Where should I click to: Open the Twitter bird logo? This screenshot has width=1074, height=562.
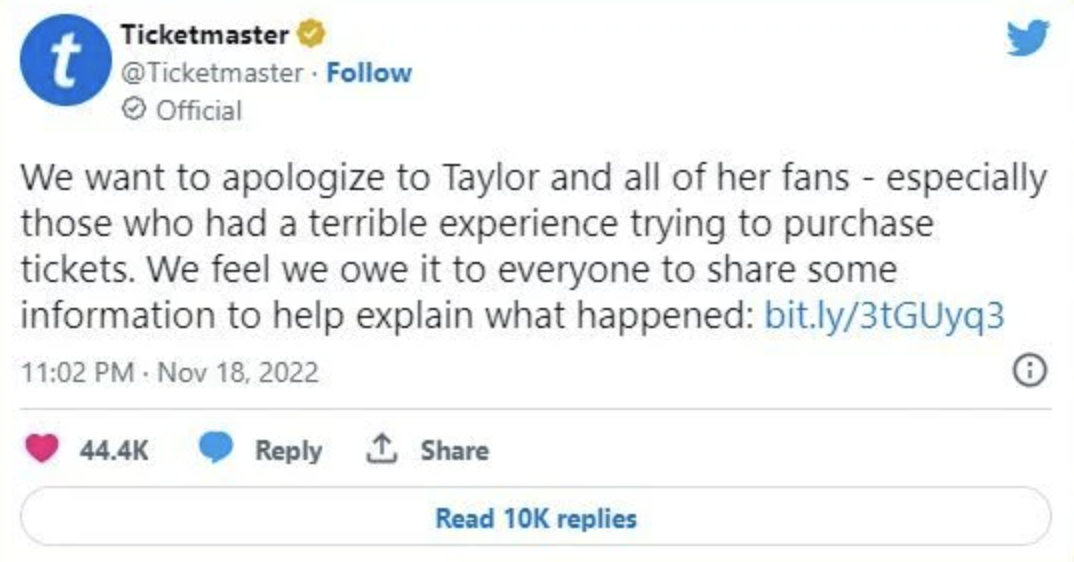point(1027,38)
